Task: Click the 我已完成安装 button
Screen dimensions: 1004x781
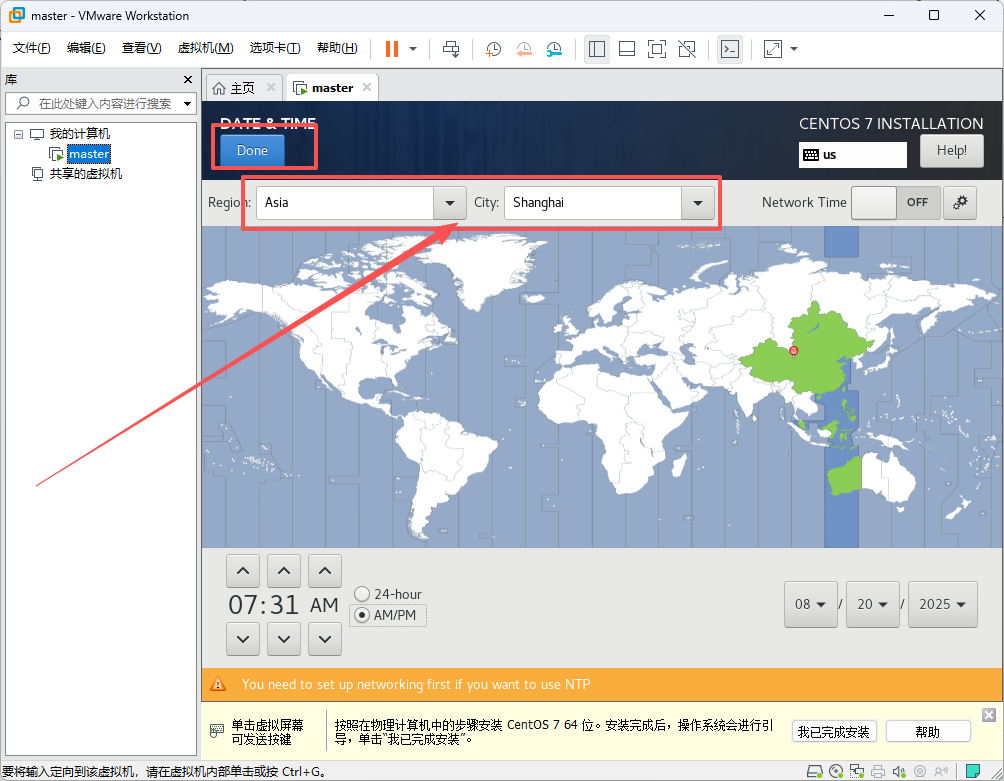Action: click(834, 732)
